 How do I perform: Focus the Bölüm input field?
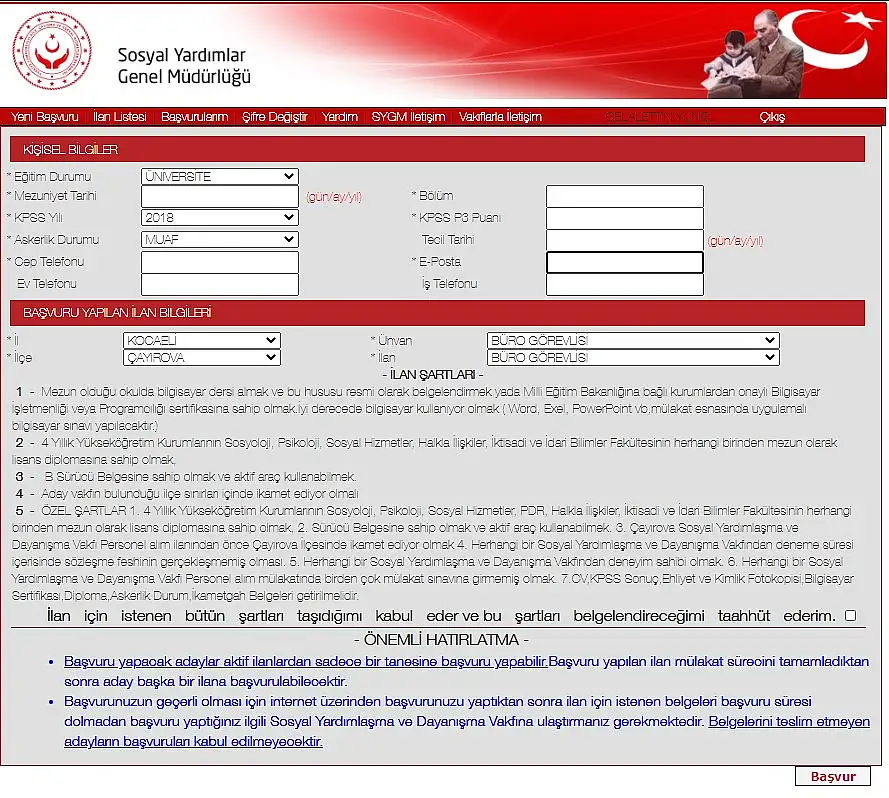pos(625,196)
